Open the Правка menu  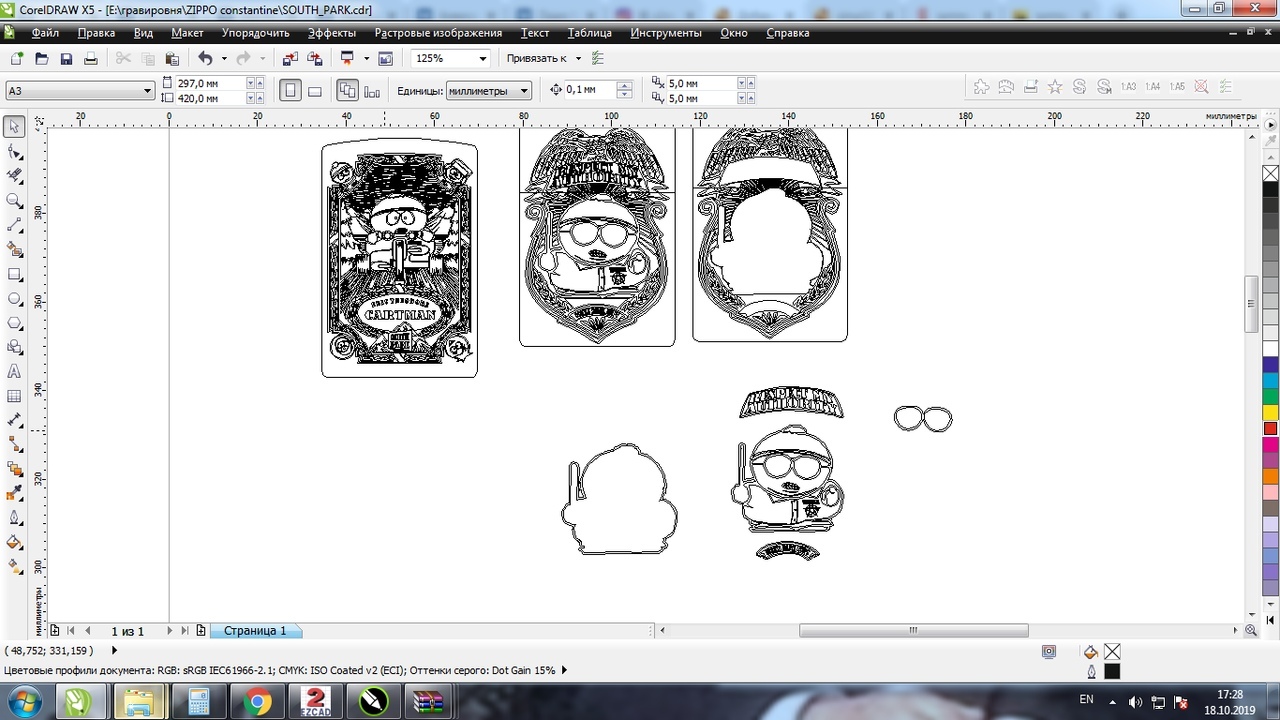[x=96, y=33]
